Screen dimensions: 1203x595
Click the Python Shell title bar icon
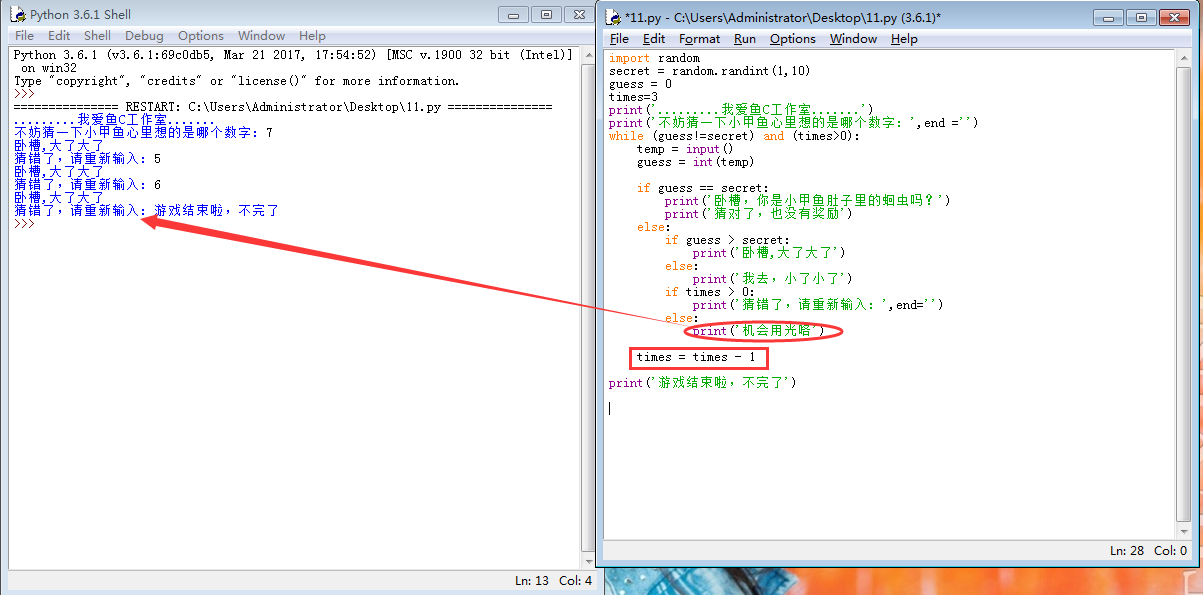click(x=17, y=15)
